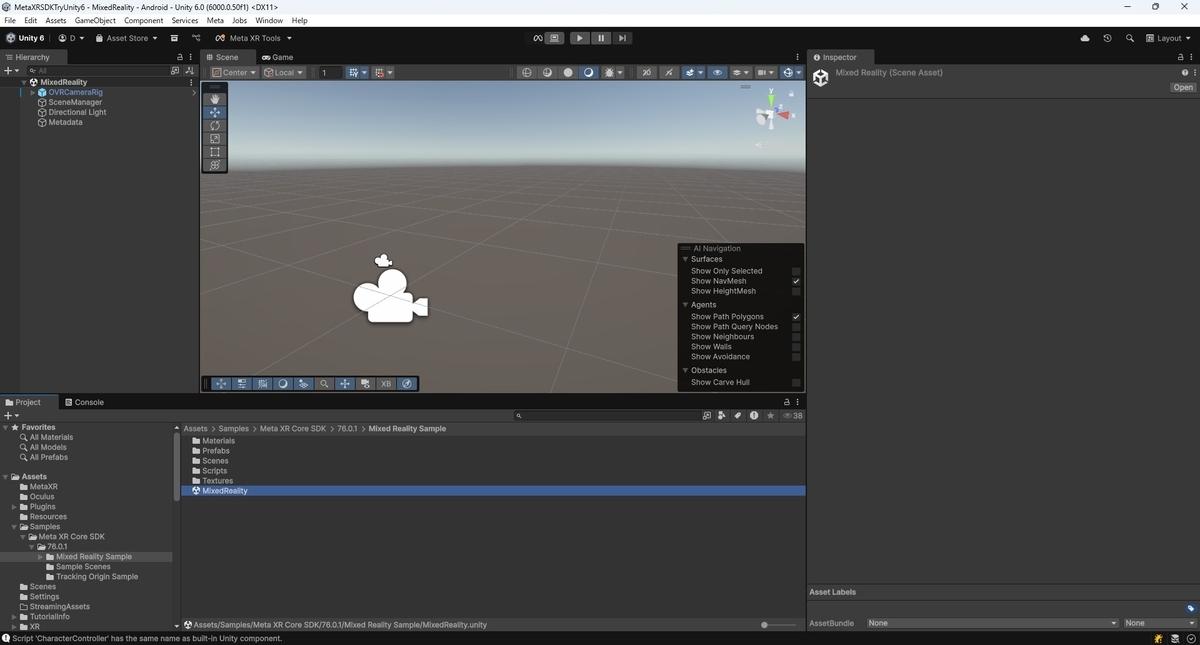Screen dimensions: 1200x645
Task: Open the cloud services icon
Action: coord(1085,38)
